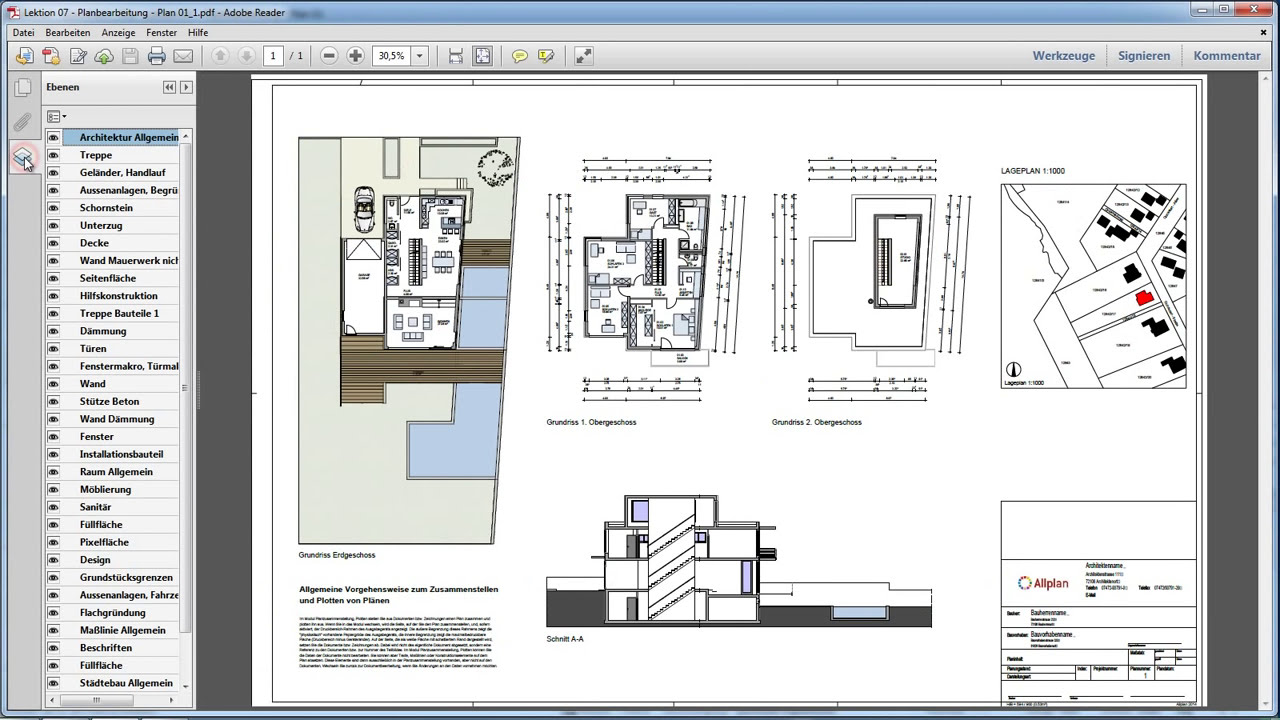Select the Beschriften layer
Screen dimensions: 1280x720
(x=106, y=648)
